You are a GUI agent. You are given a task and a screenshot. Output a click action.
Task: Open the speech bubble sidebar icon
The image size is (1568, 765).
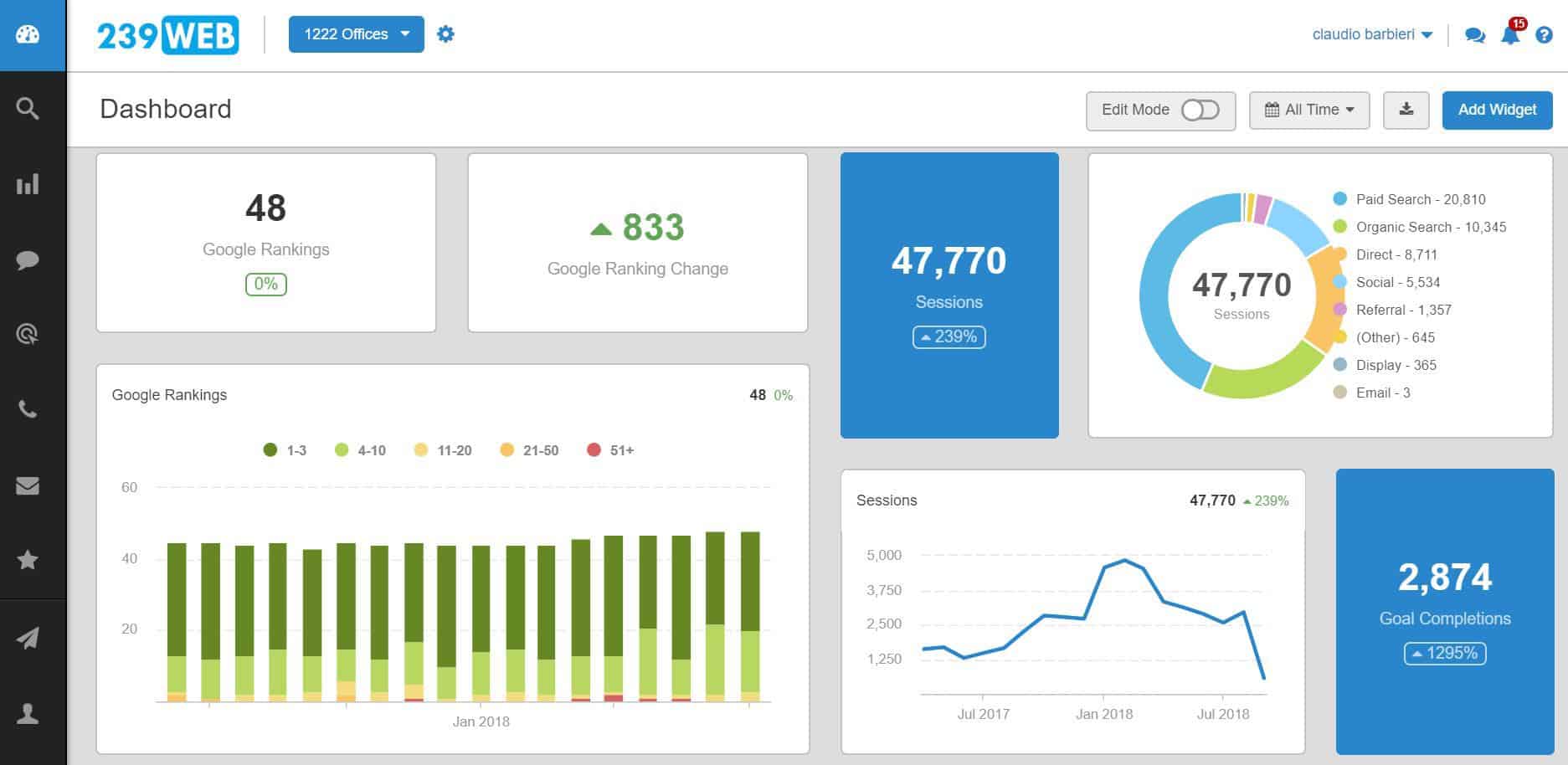coord(28,259)
